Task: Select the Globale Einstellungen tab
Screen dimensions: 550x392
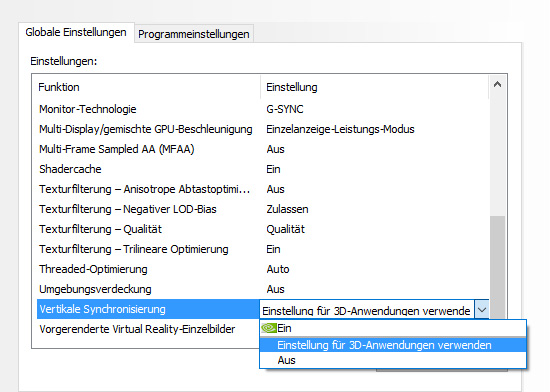Action: [76, 33]
